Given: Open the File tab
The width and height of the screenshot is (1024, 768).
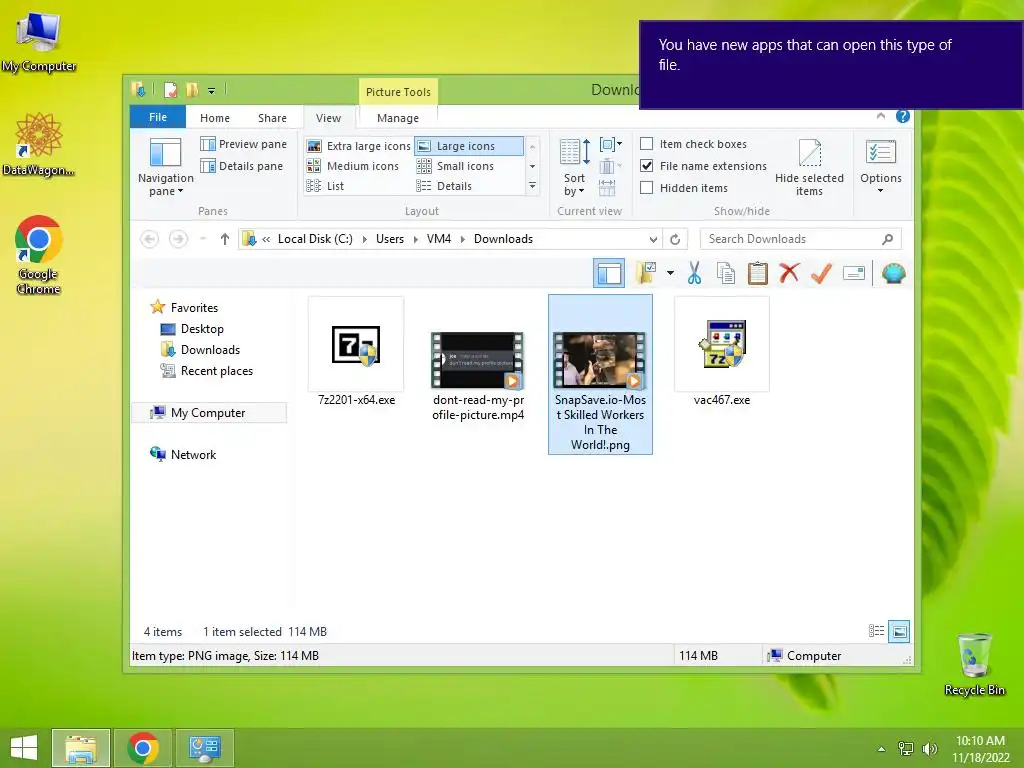Looking at the screenshot, I should [158, 118].
